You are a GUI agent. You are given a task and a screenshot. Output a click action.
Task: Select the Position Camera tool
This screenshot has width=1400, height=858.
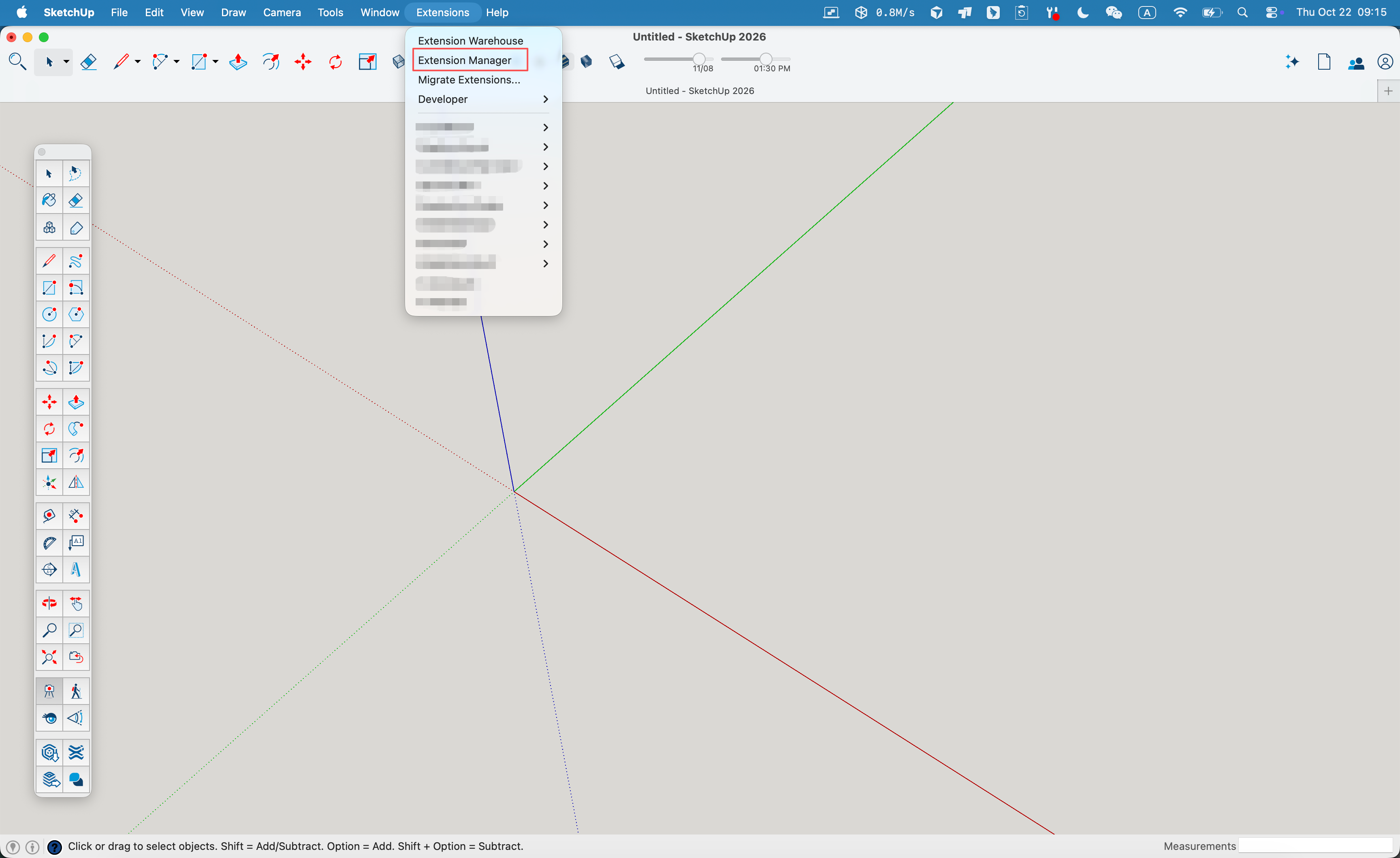coord(49,691)
